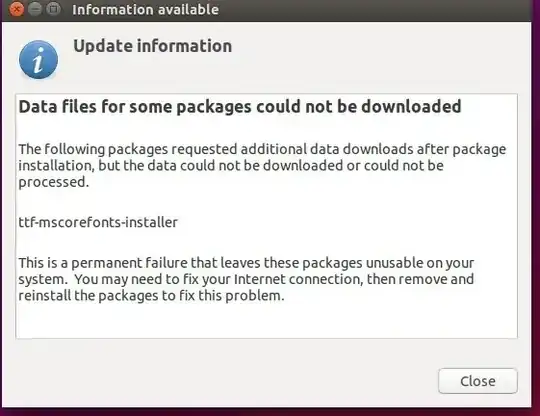Click empty space below the final paragraph
Screen dimensions: 540x416
point(266,321)
